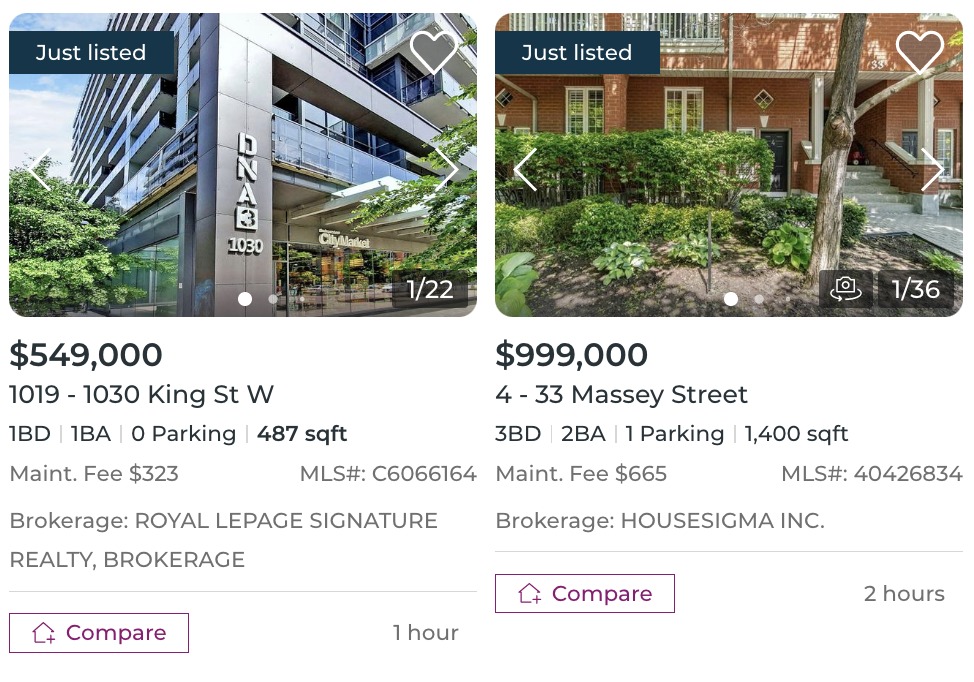Show next photo of 1030 King St W
974x682 pixels.
(x=448, y=170)
